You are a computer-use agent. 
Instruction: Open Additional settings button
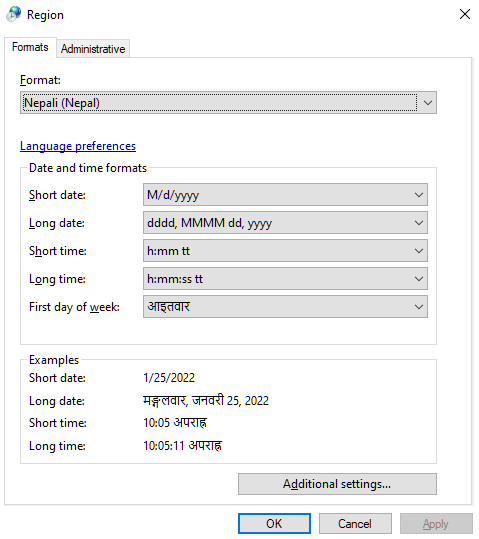tap(337, 484)
